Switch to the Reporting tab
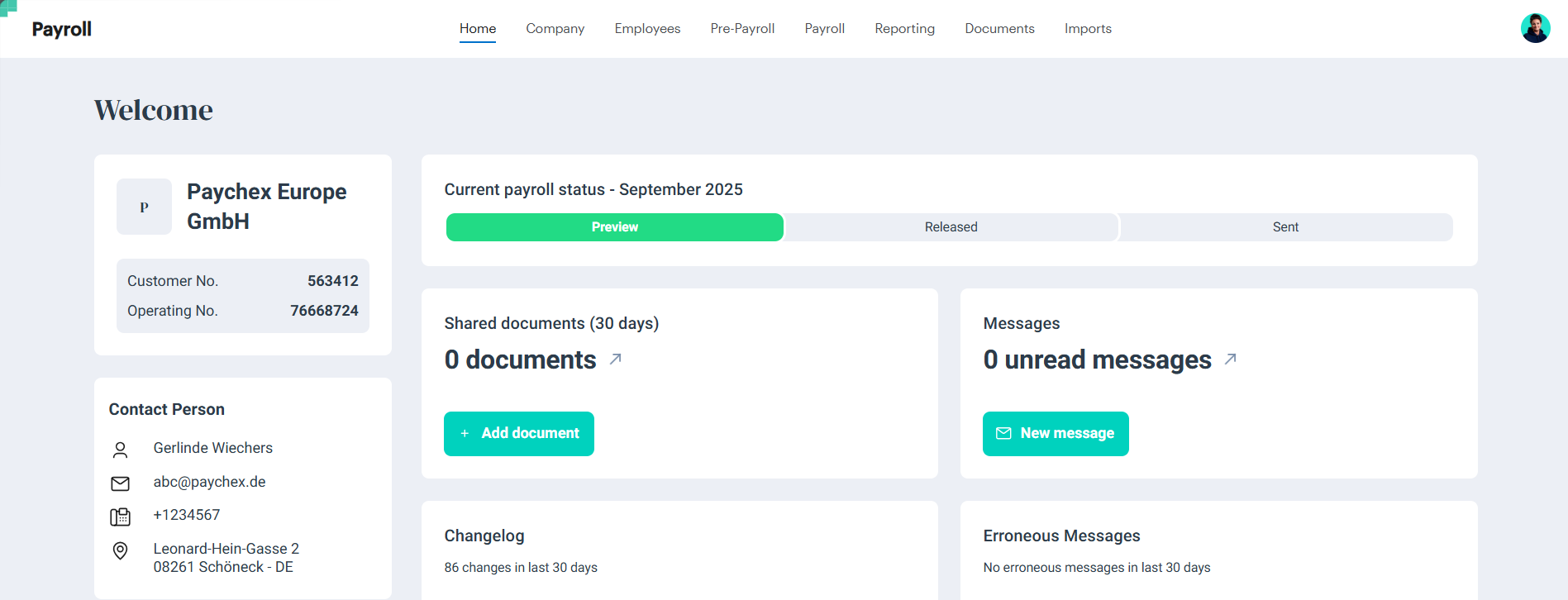This screenshot has height=600, width=1568. (904, 29)
